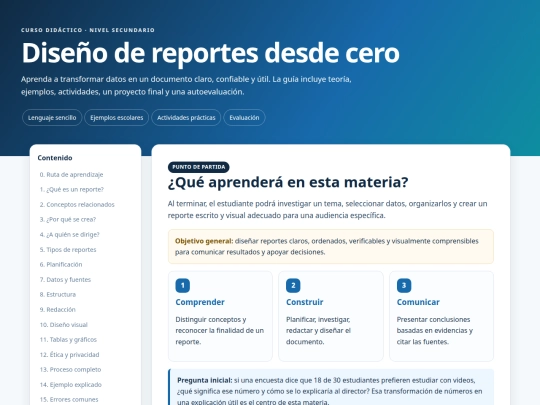Click text 'Distinguir conceptos y reconocer la finalidad'

tap(220, 331)
